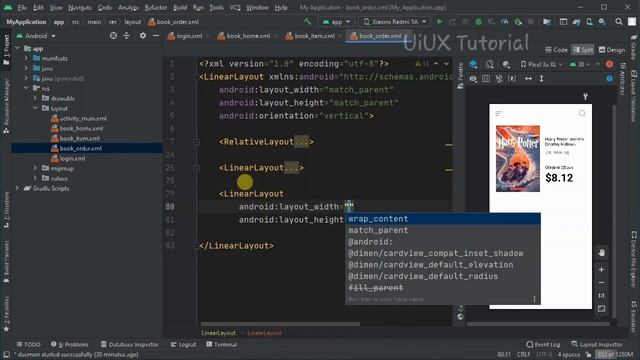Click the vertical expand arrows icon
The image size is (640, 360).
tap(541, 78)
